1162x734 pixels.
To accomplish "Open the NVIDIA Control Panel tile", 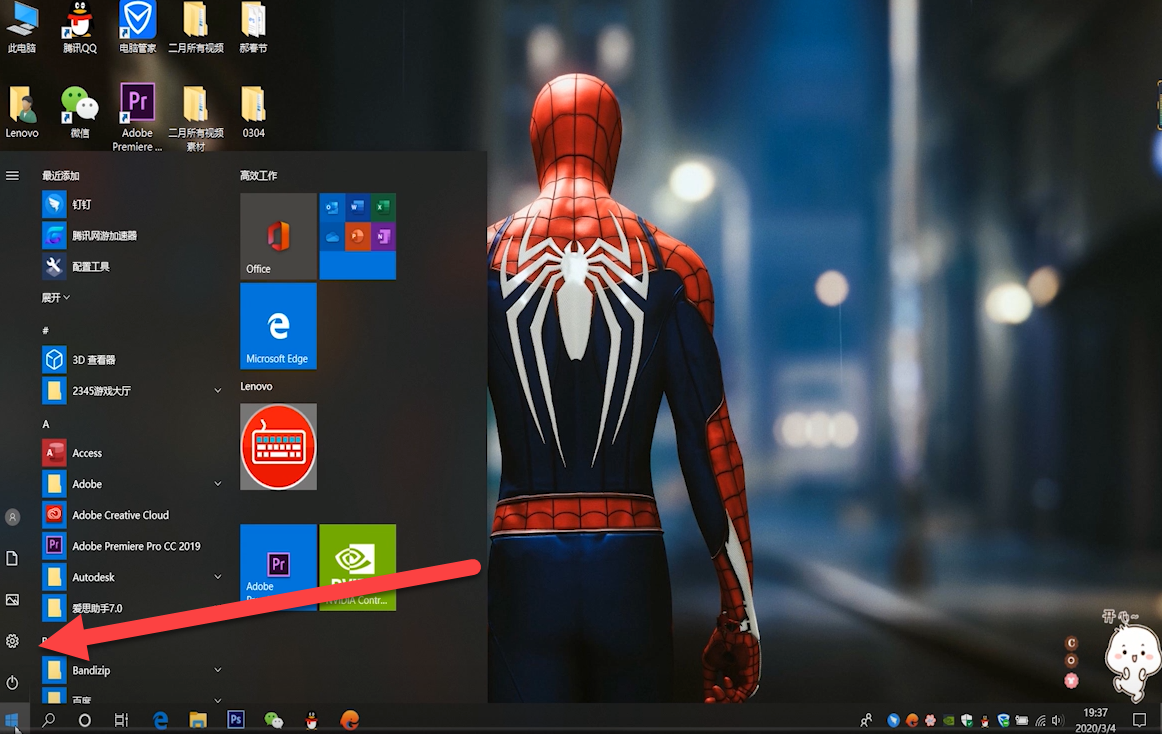I will click(x=357, y=567).
